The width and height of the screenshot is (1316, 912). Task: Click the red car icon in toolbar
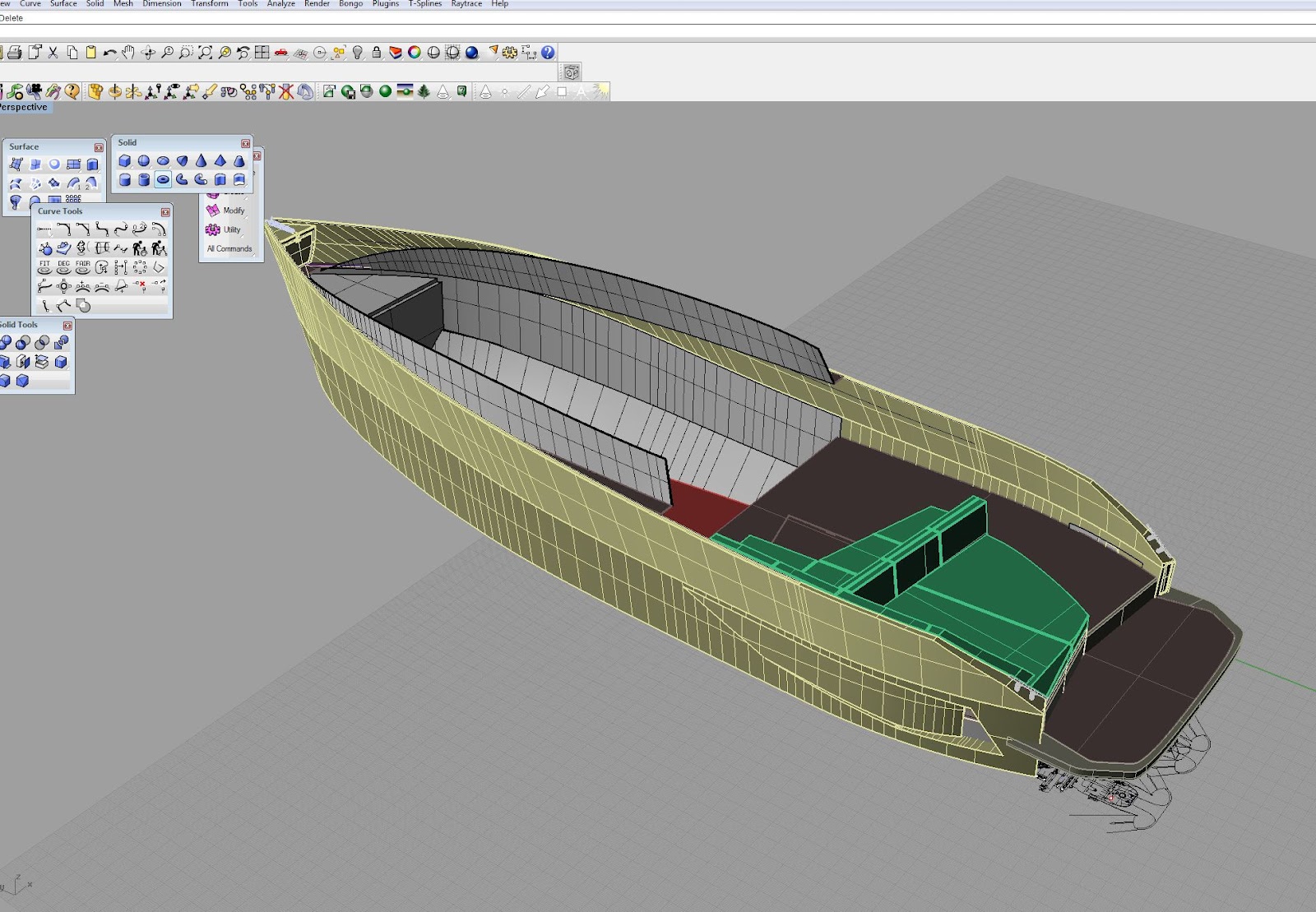tap(281, 53)
